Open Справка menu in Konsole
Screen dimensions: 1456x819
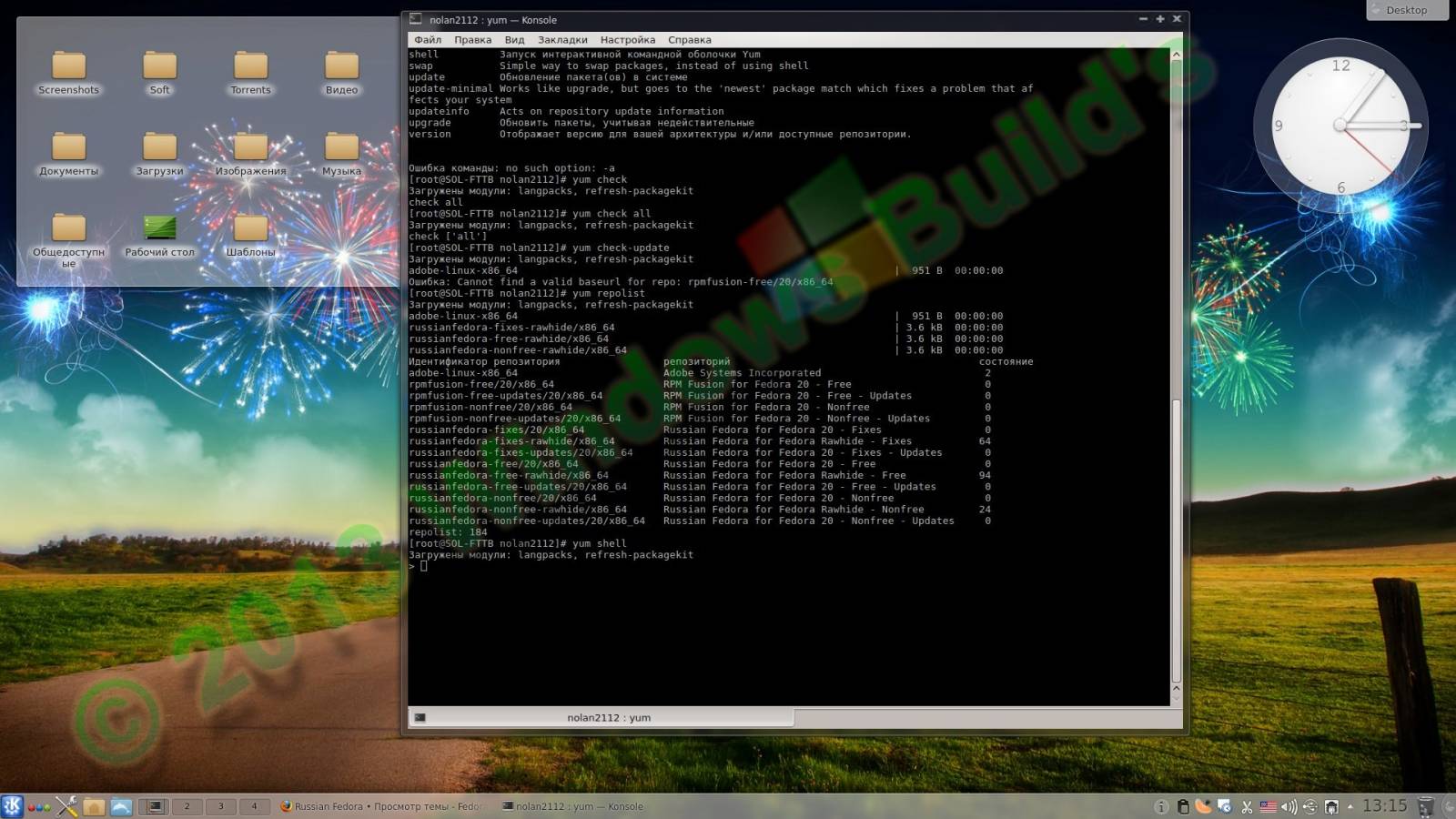pos(689,40)
